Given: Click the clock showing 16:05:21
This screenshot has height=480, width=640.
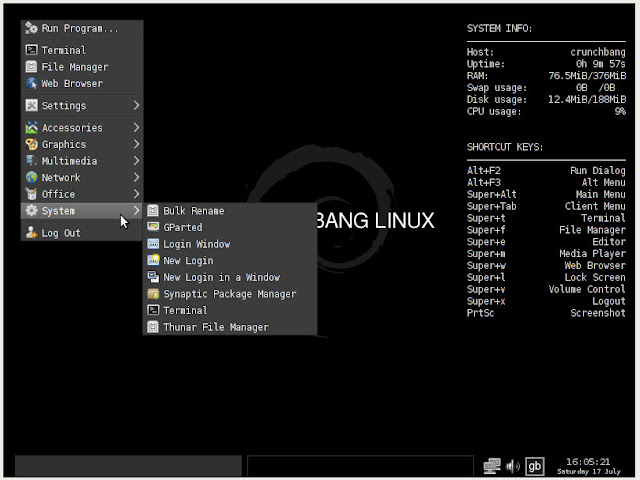Looking at the screenshot, I should 588,462.
